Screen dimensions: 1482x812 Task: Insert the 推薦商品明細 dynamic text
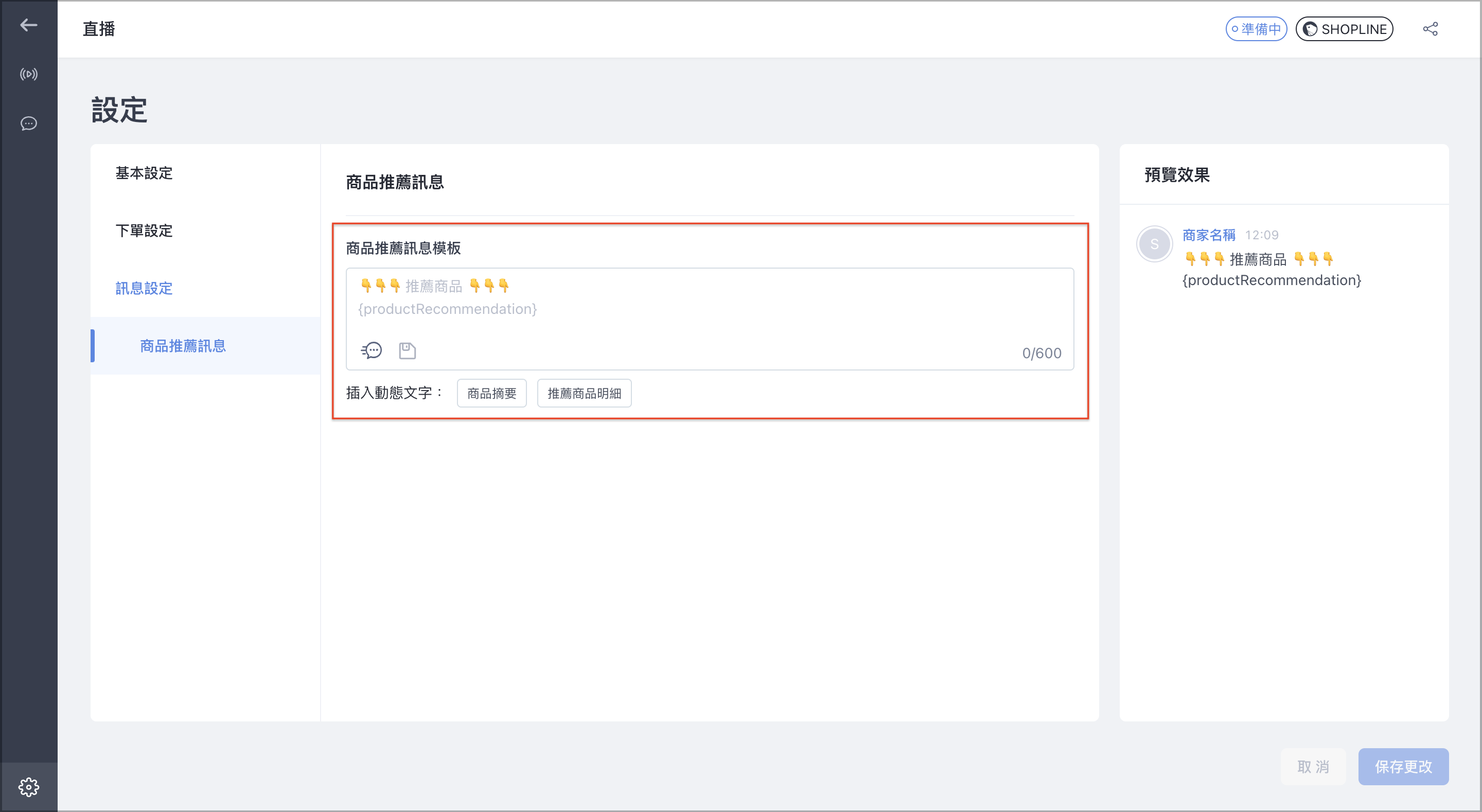coord(584,393)
